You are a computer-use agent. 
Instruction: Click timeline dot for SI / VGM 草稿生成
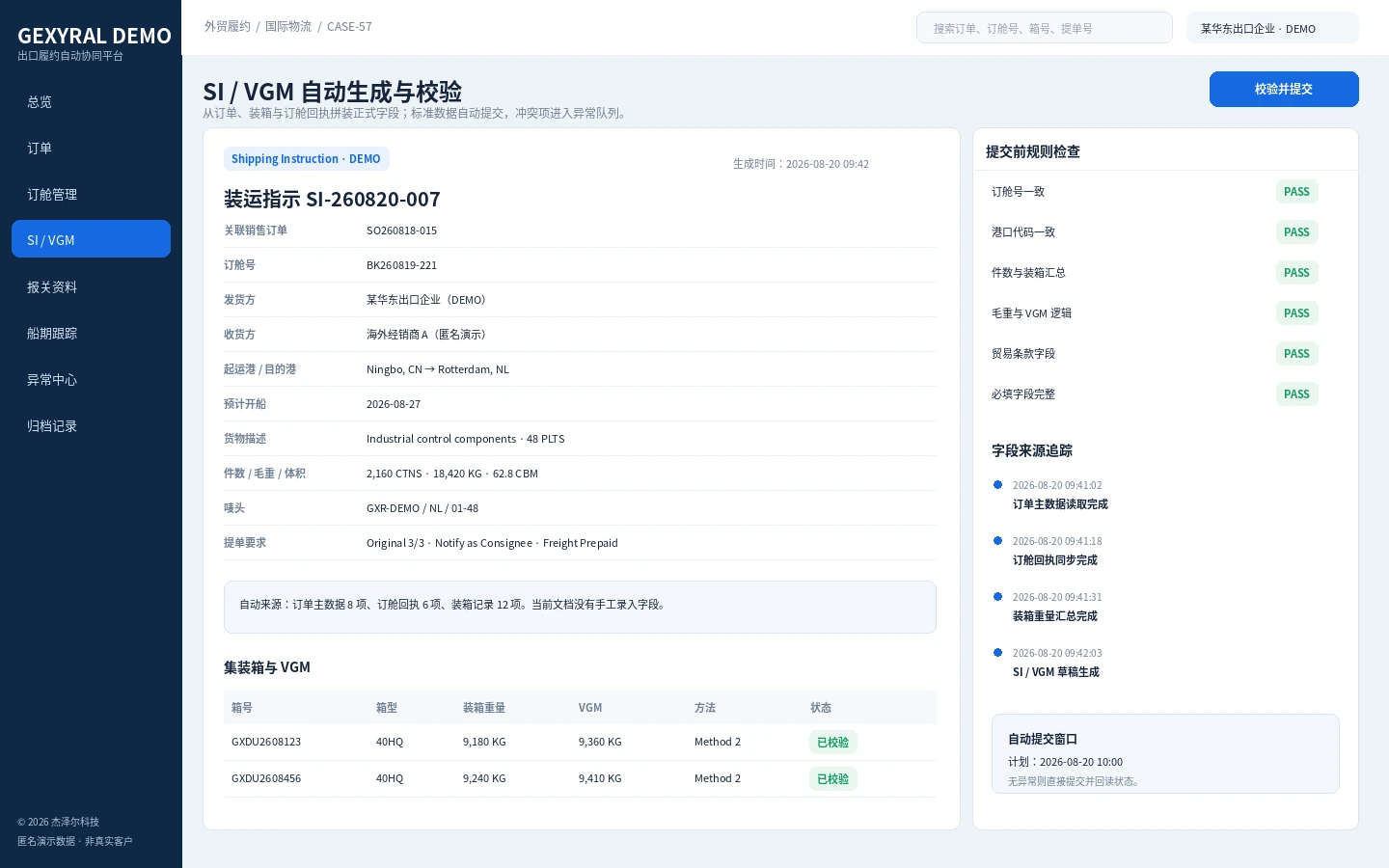point(997,652)
